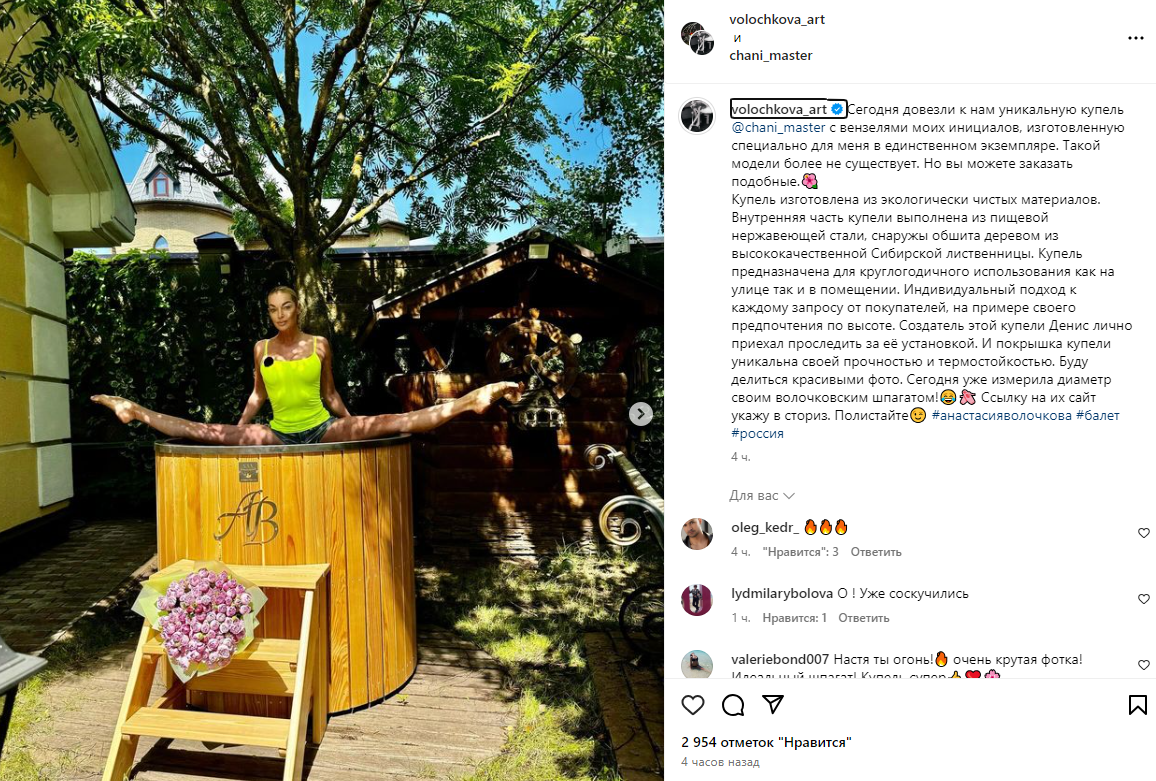Viewport: 1156px width, 781px height.
Task: Expand the 'Для вас' comments sorting dropdown
Action: (762, 496)
